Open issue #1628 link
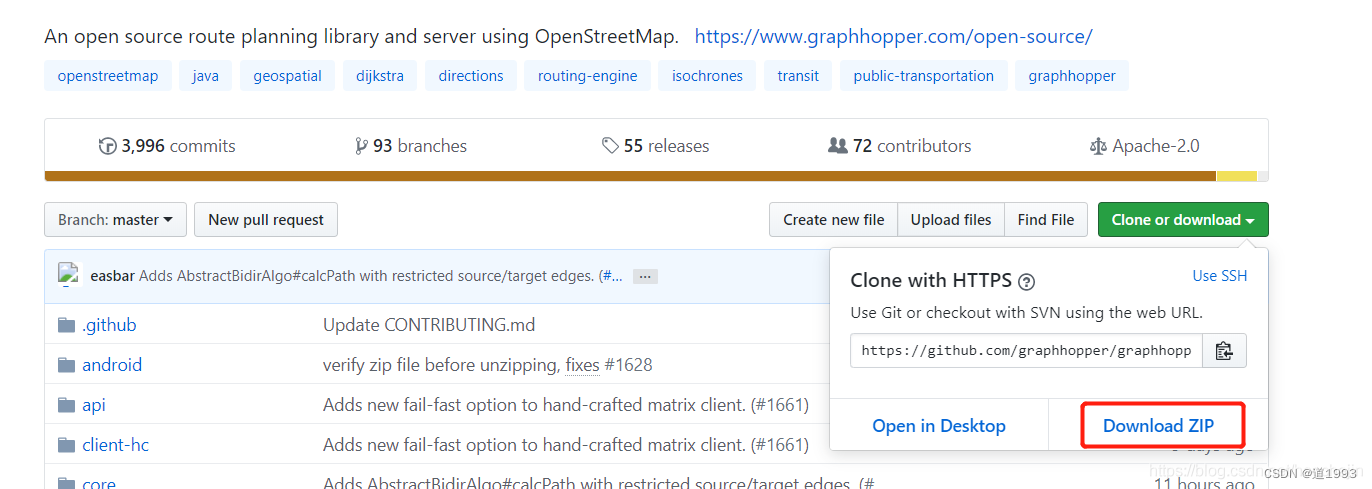The image size is (1372, 489). [628, 365]
